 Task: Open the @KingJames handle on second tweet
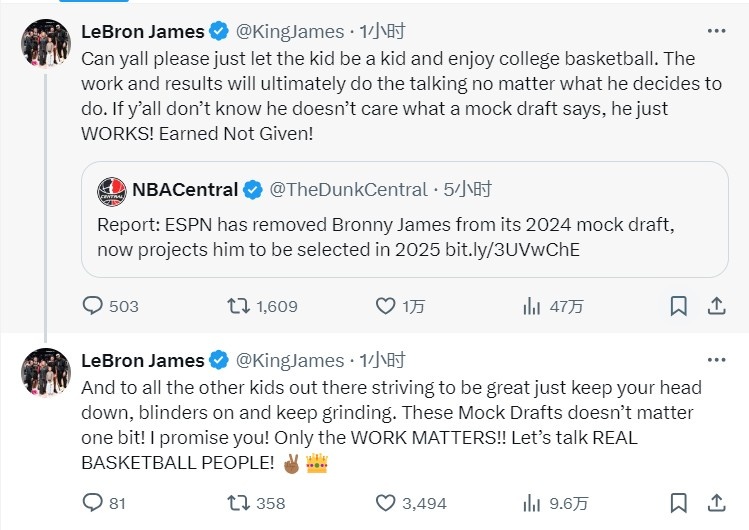click(289, 360)
